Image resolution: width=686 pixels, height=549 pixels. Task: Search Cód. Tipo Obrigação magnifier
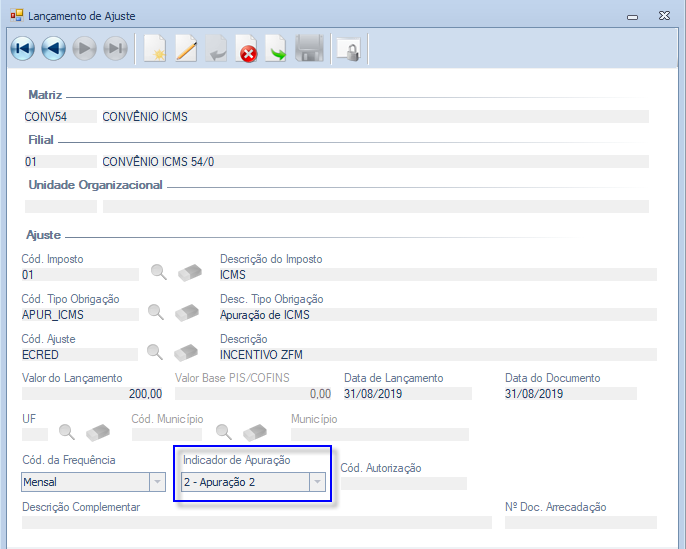(x=156, y=312)
